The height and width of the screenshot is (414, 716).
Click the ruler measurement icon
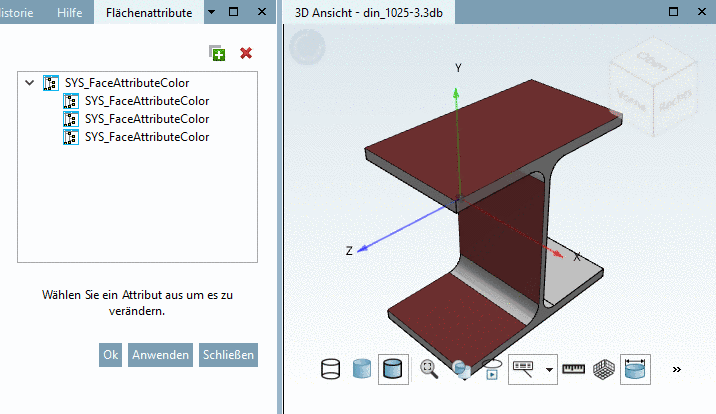point(574,369)
